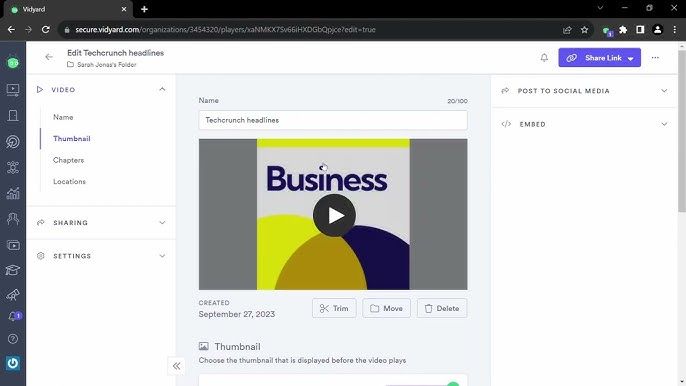Expand the EMBED panel

664,124
